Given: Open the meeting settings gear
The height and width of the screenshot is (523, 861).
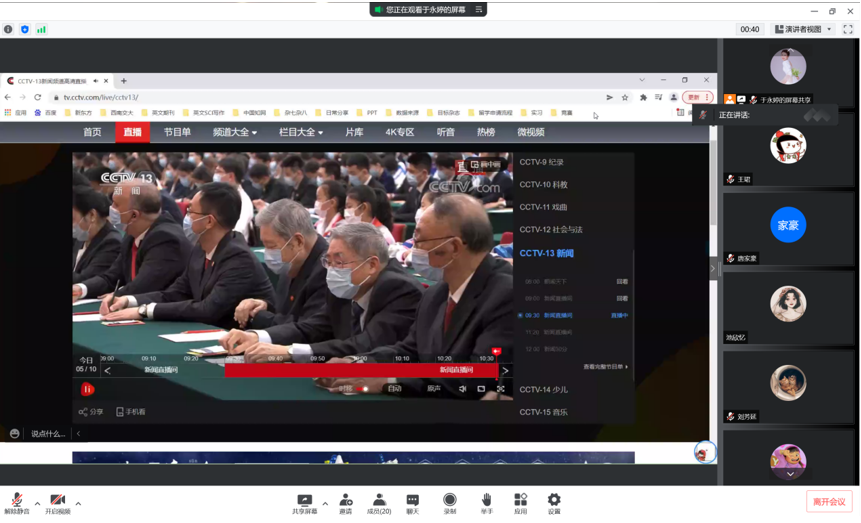Looking at the screenshot, I should point(554,503).
